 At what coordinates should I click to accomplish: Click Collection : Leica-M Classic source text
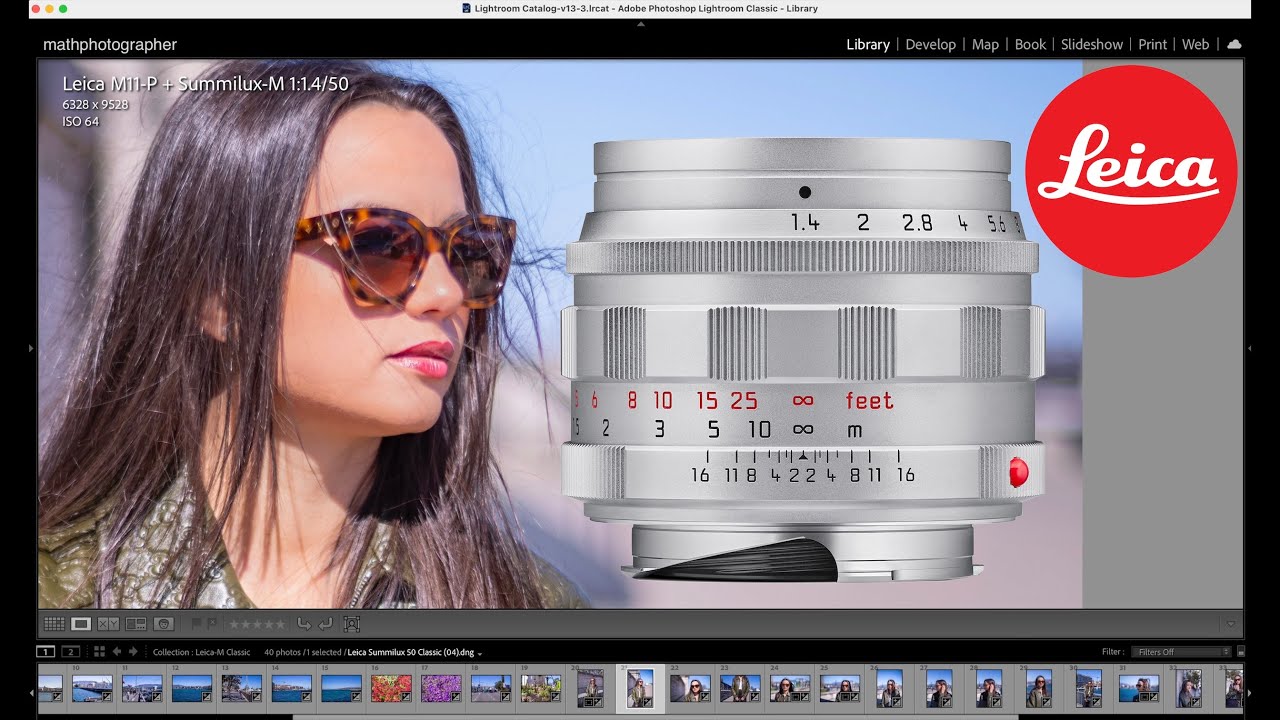(x=201, y=652)
